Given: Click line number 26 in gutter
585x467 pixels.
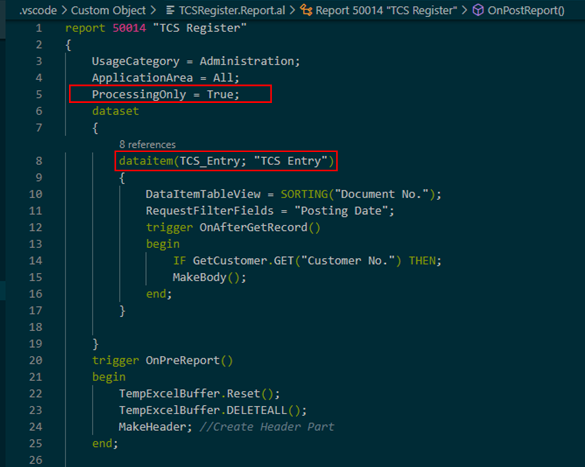Looking at the screenshot, I should point(36,460).
